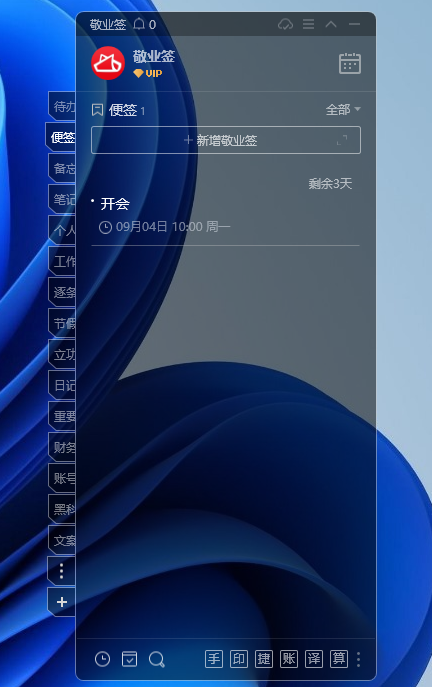The width and height of the screenshot is (432, 687).
Task: Switch to the 个人 side tab
Action: [62, 230]
